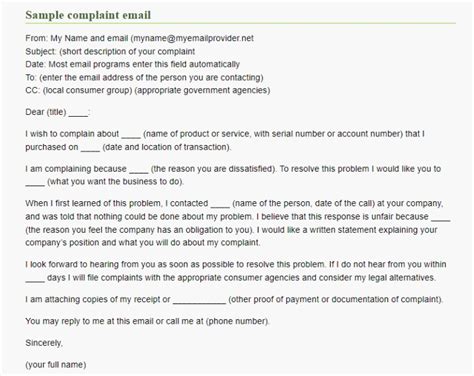
Task: Click the blank after 'Dear (title)'
Action: [x=78, y=115]
